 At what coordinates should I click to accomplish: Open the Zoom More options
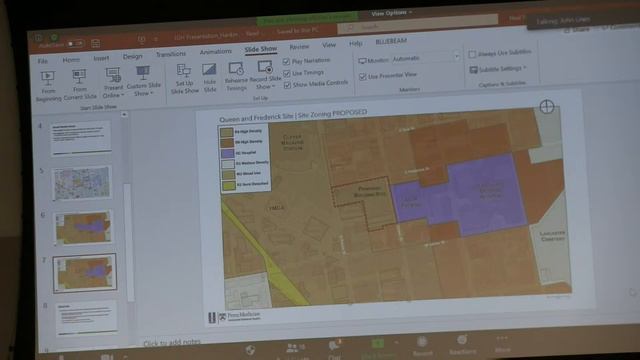pos(502,344)
